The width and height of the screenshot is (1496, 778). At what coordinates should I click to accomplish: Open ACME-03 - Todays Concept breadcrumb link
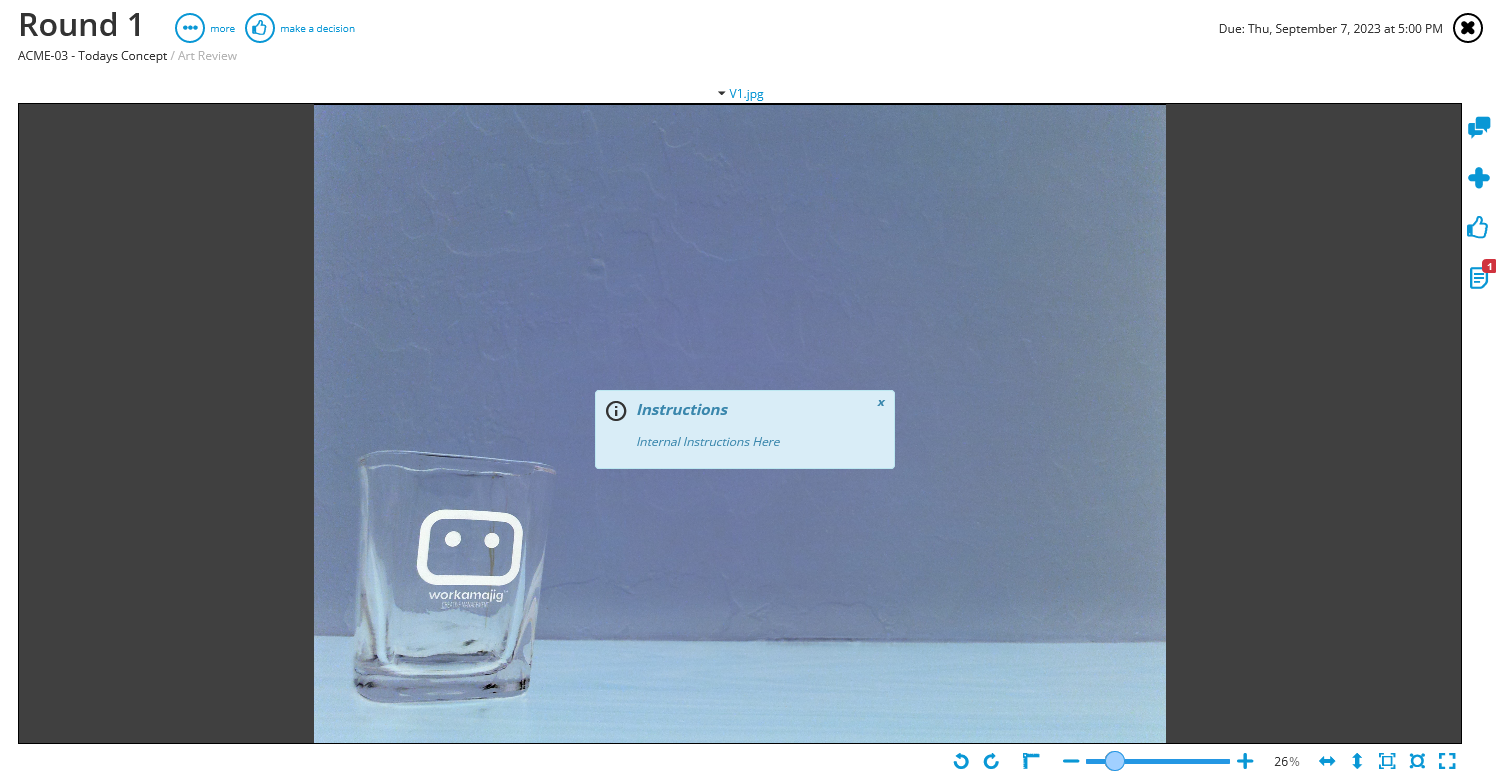[92, 56]
